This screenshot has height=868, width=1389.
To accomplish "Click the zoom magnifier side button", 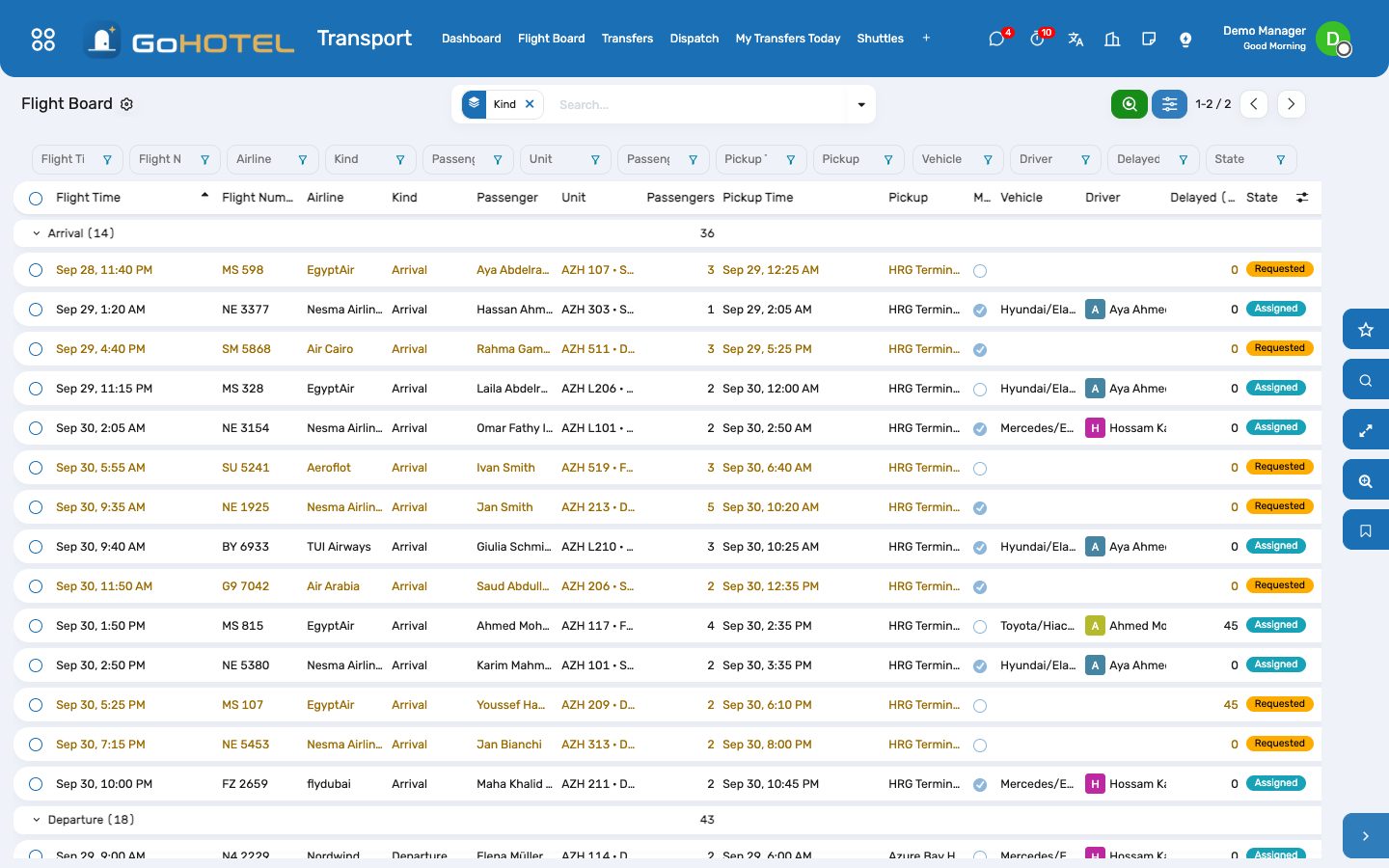I will click(1366, 480).
